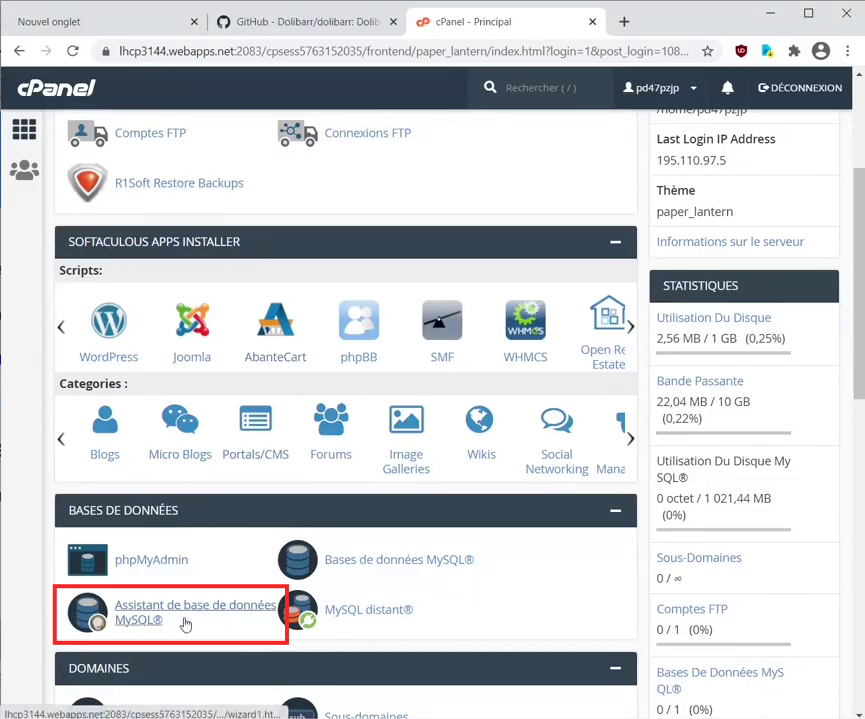865x719 pixels.
Task: Click the notifications bell icon
Action: coord(728,88)
